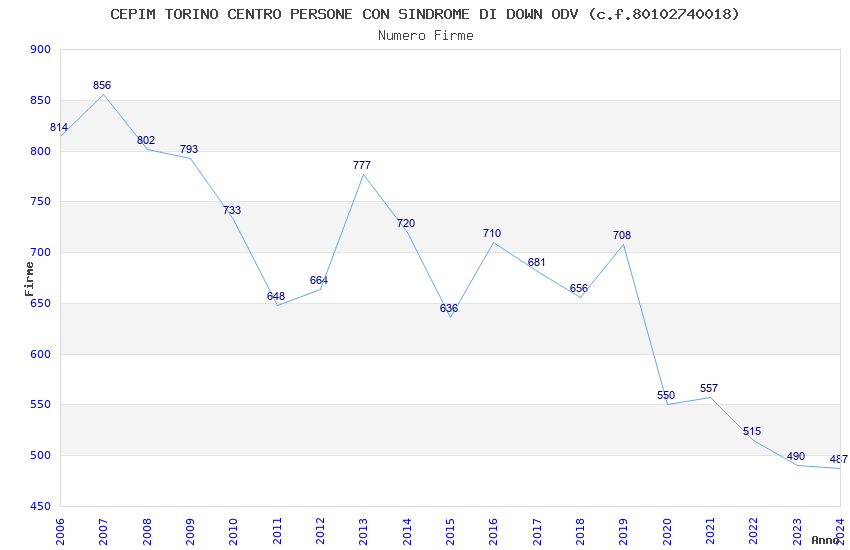This screenshot has height=550, width=850.
Task: Click the data label 777
Action: point(362,165)
